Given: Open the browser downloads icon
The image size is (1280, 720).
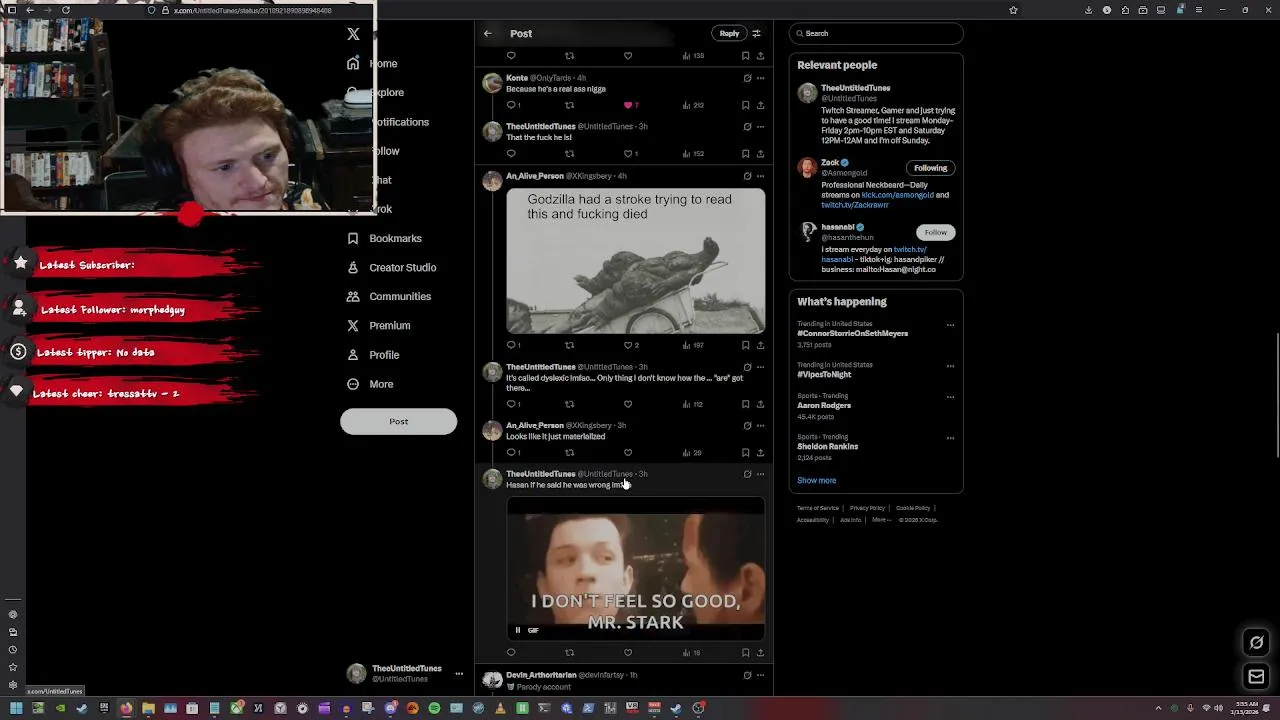Looking at the screenshot, I should tap(1088, 10).
